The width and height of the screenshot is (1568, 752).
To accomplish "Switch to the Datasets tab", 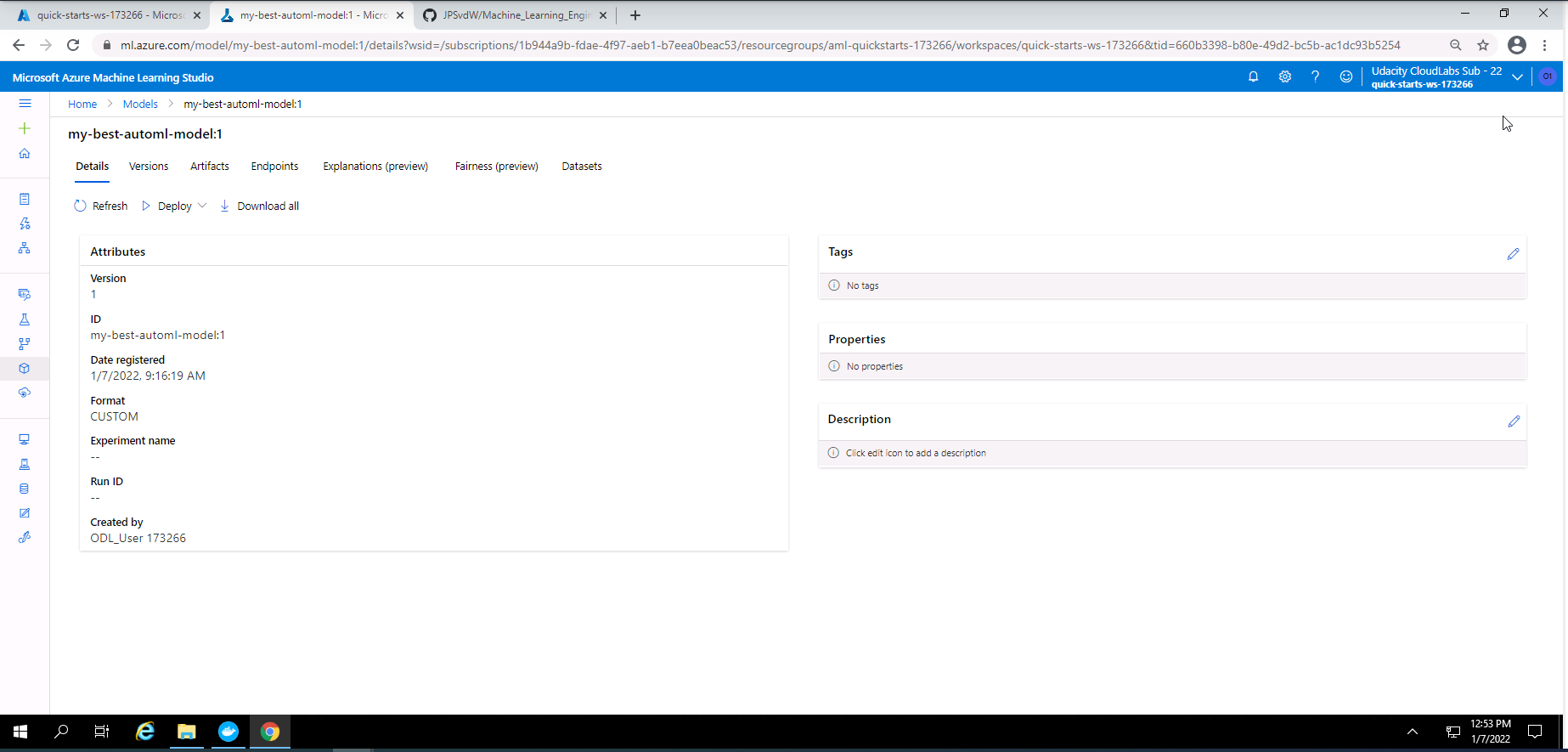I will coord(582,167).
